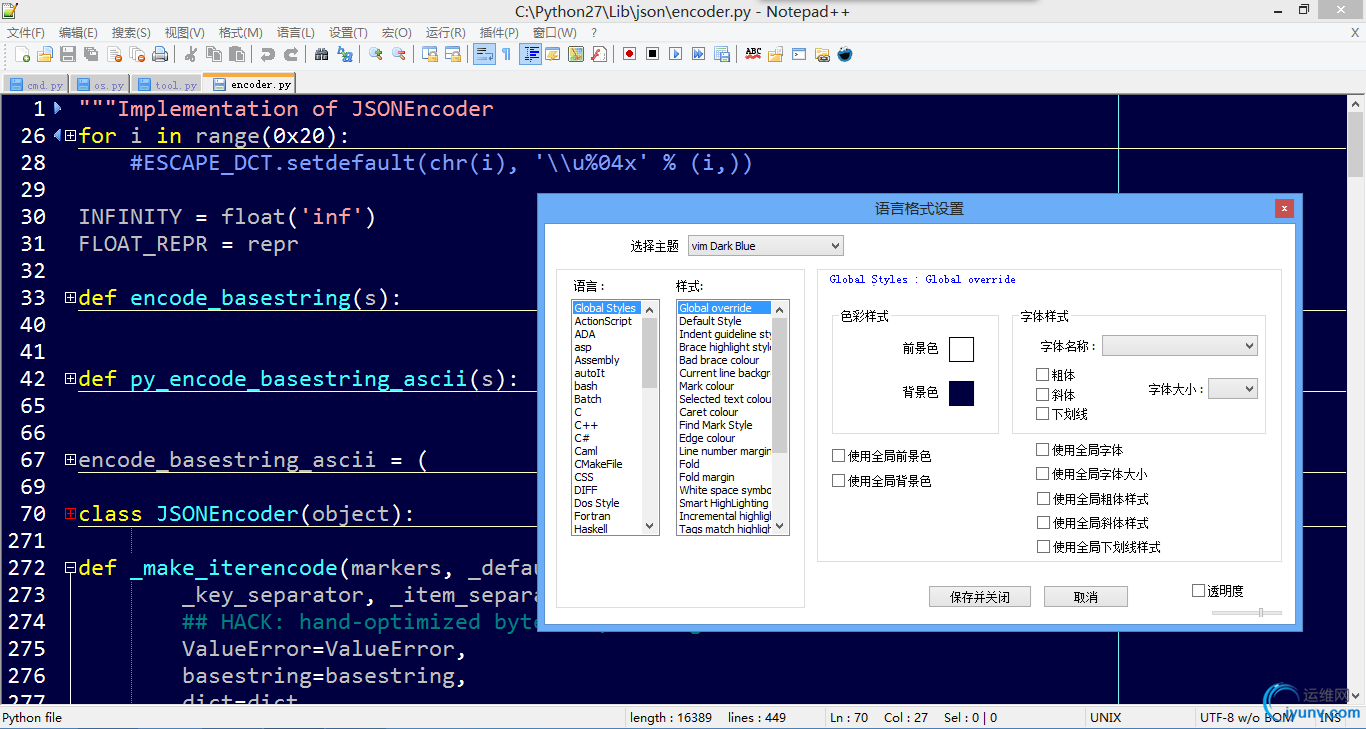Save the current file via floppy icon
1366x729 pixels.
click(x=68, y=54)
